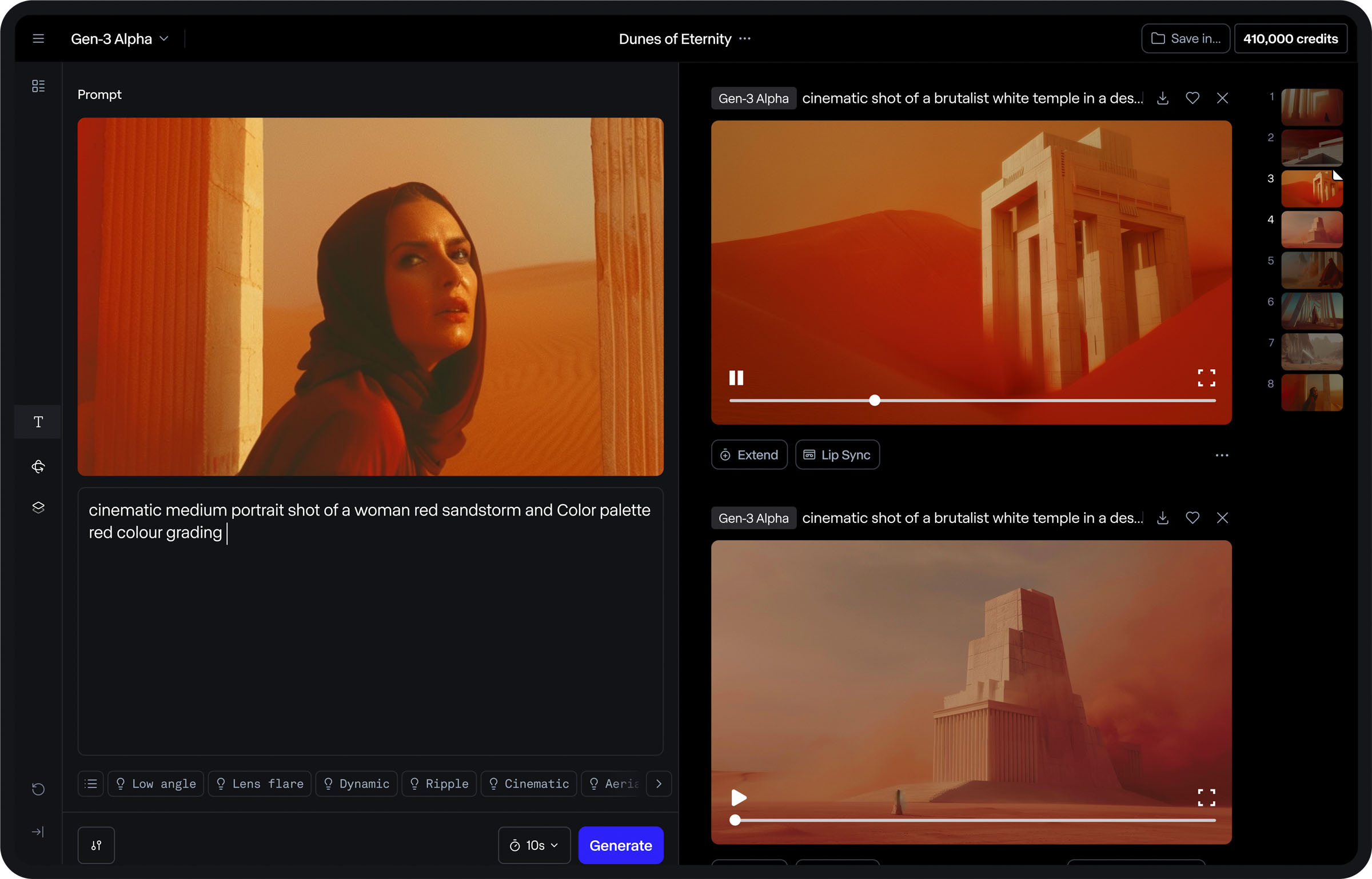Click the sidebar layers stack icon
The height and width of the screenshot is (879, 1372).
38,508
